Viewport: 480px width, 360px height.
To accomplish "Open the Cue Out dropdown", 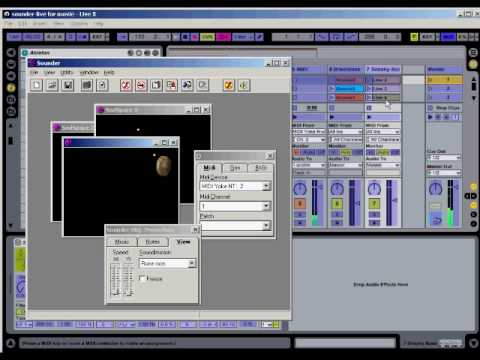I will 444,157.
